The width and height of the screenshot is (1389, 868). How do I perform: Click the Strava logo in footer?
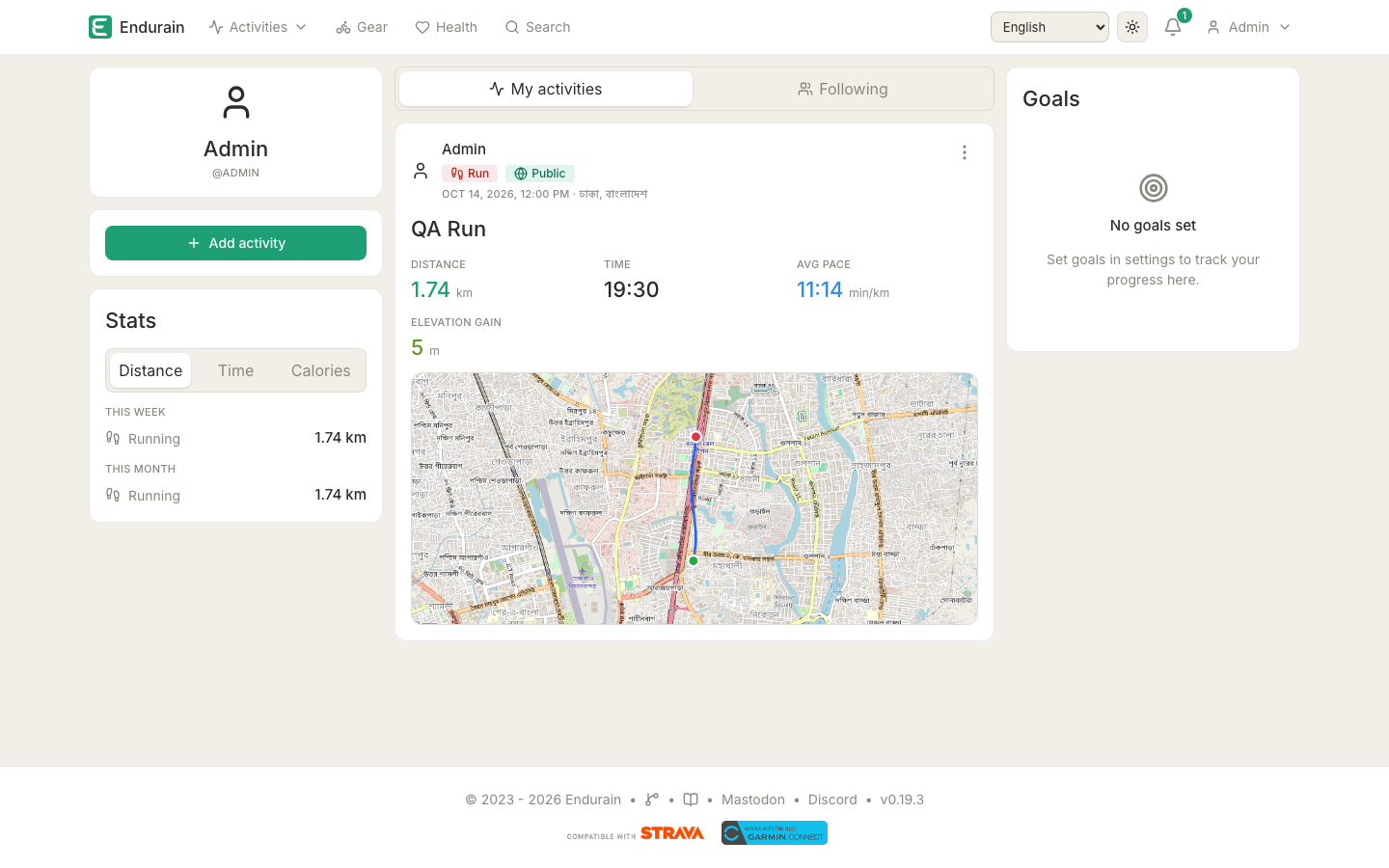[672, 833]
